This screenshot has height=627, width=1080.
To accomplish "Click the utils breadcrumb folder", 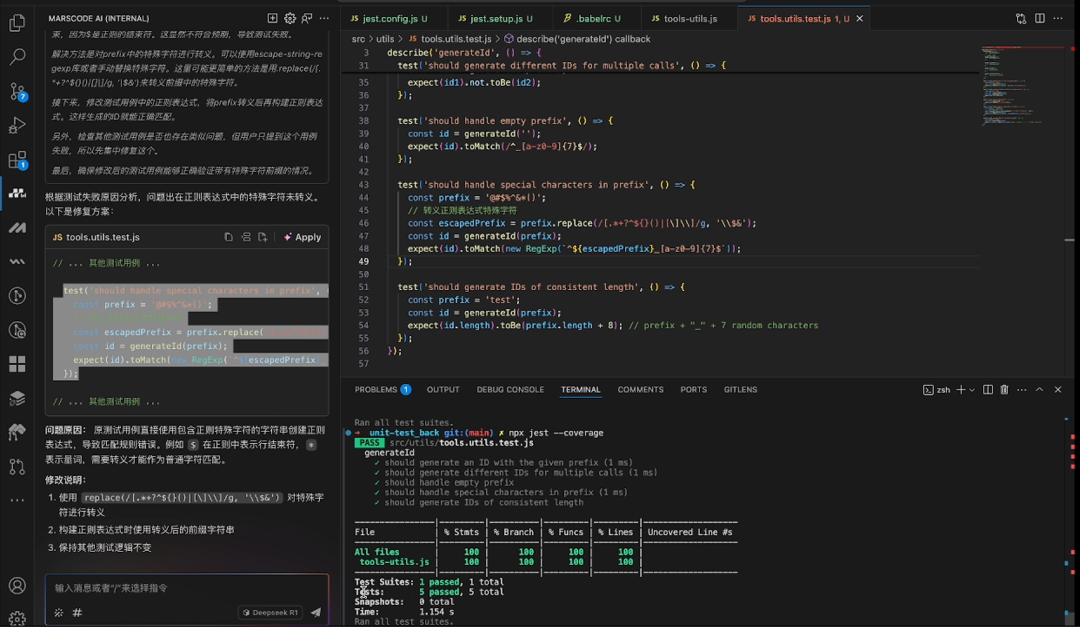I will [385, 39].
